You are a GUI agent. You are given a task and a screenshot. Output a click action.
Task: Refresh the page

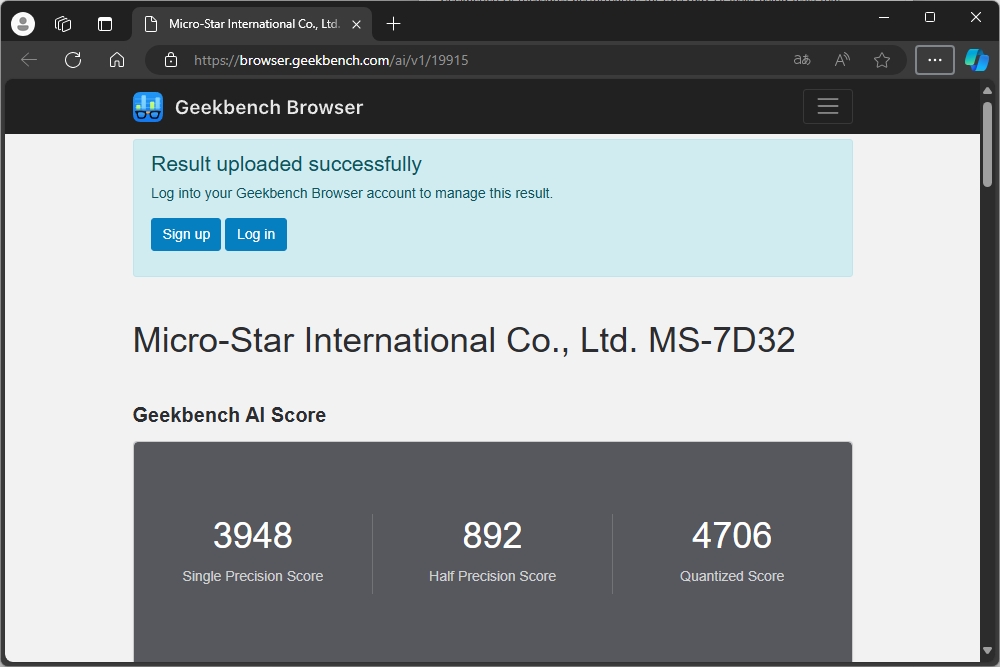73,60
